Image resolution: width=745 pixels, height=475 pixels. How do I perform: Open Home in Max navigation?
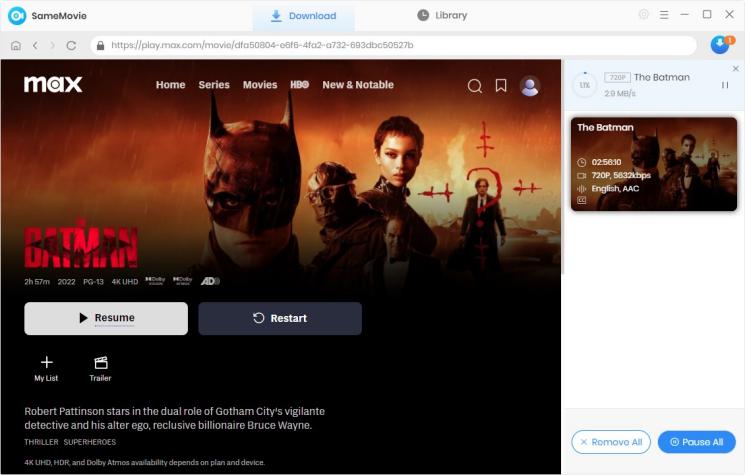tap(171, 85)
